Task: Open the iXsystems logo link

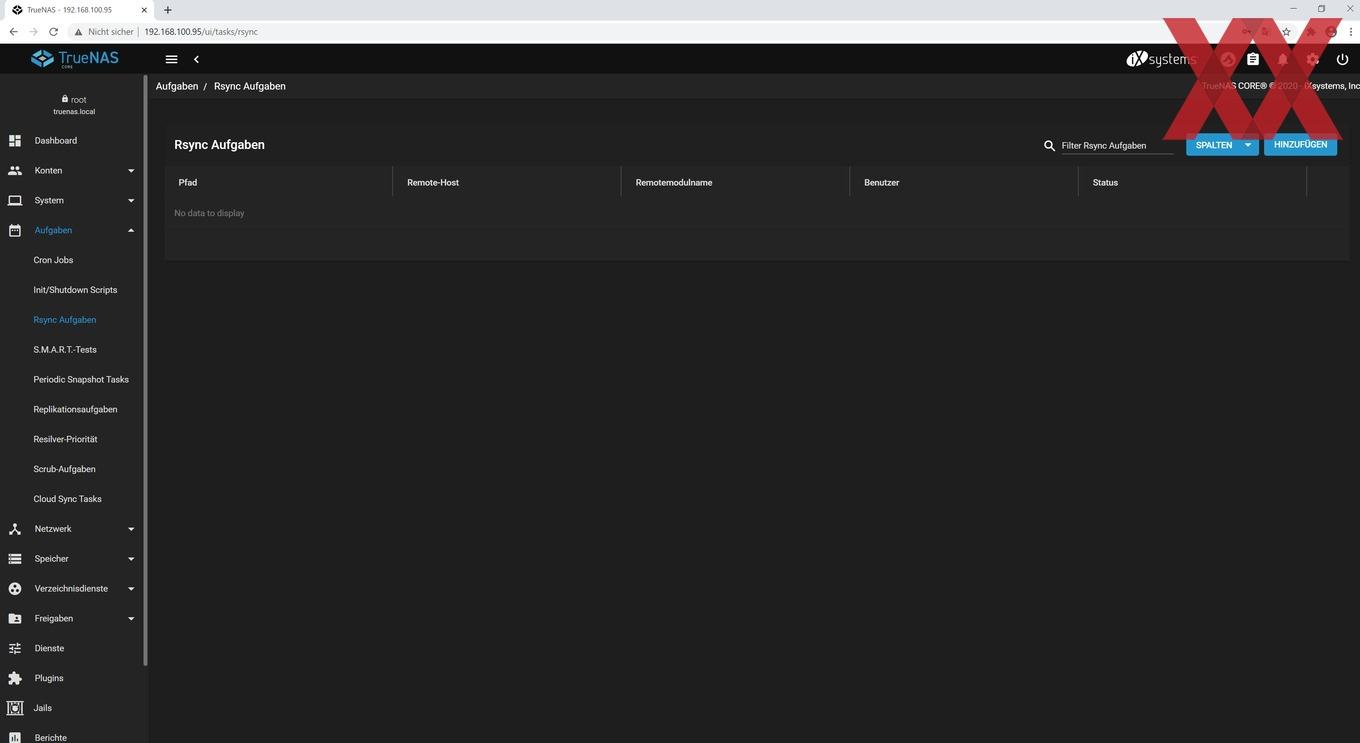Action: point(1161,59)
